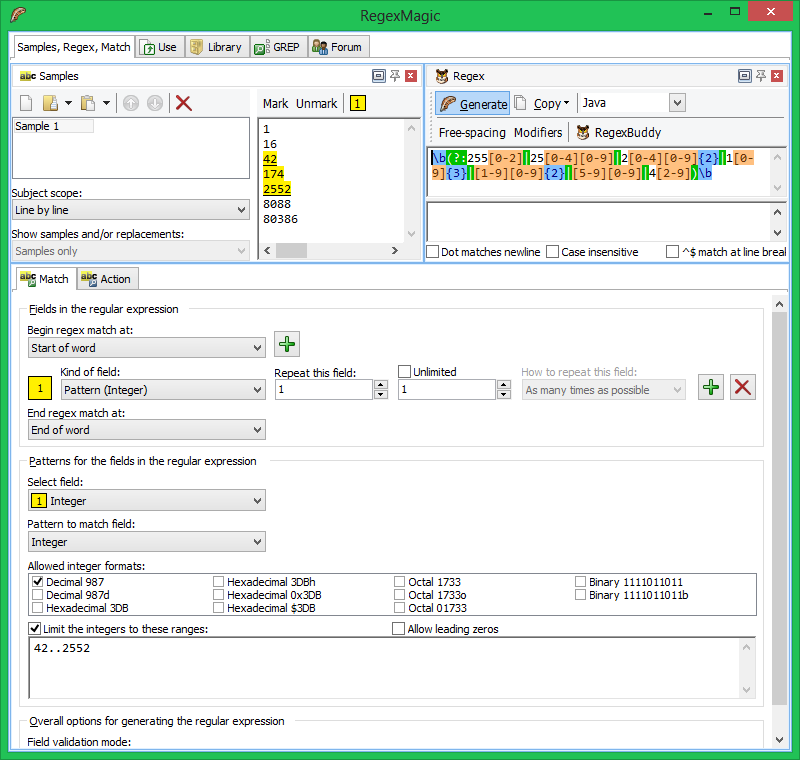This screenshot has height=760, width=800.
Task: Click the Move sample up arrow icon
Action: tap(131, 104)
